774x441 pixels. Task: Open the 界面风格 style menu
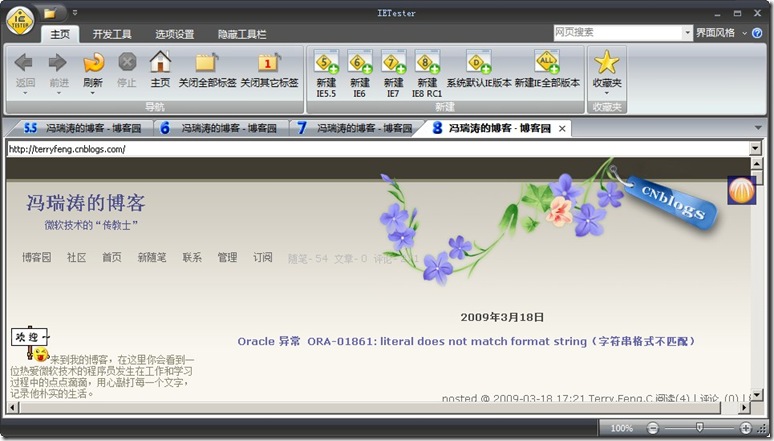click(721, 33)
